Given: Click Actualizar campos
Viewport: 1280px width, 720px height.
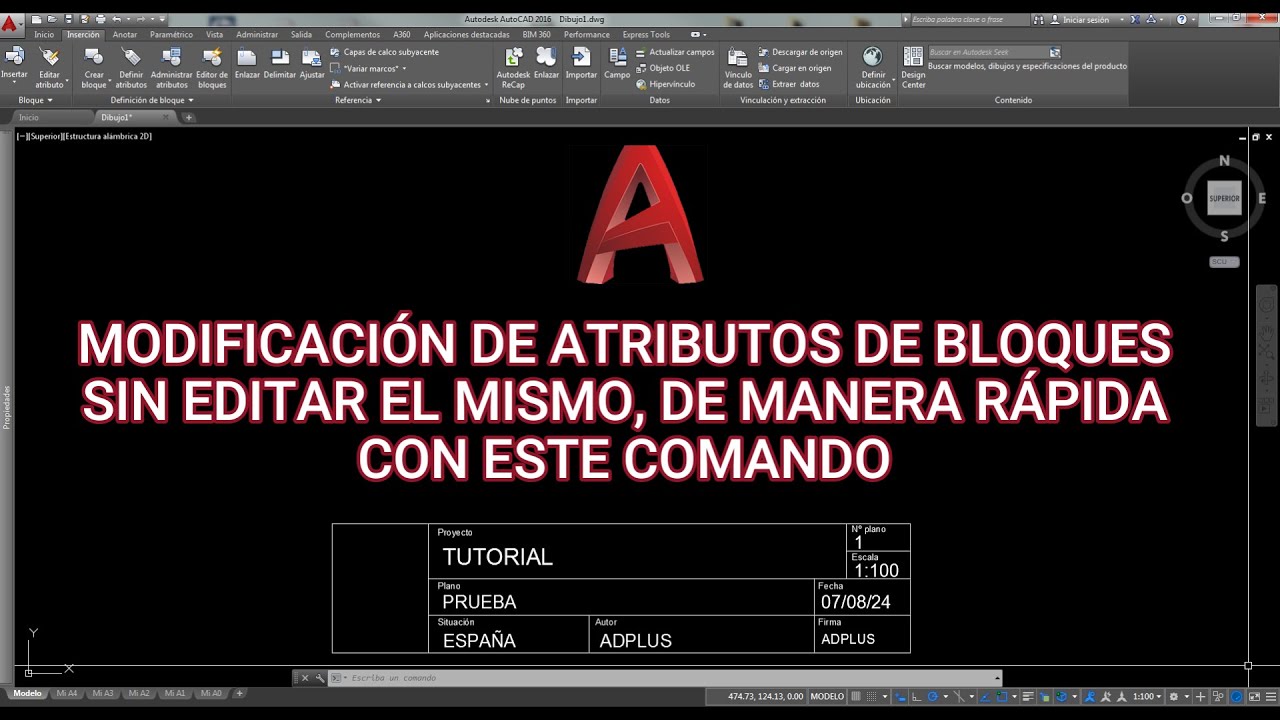Looking at the screenshot, I should (675, 52).
